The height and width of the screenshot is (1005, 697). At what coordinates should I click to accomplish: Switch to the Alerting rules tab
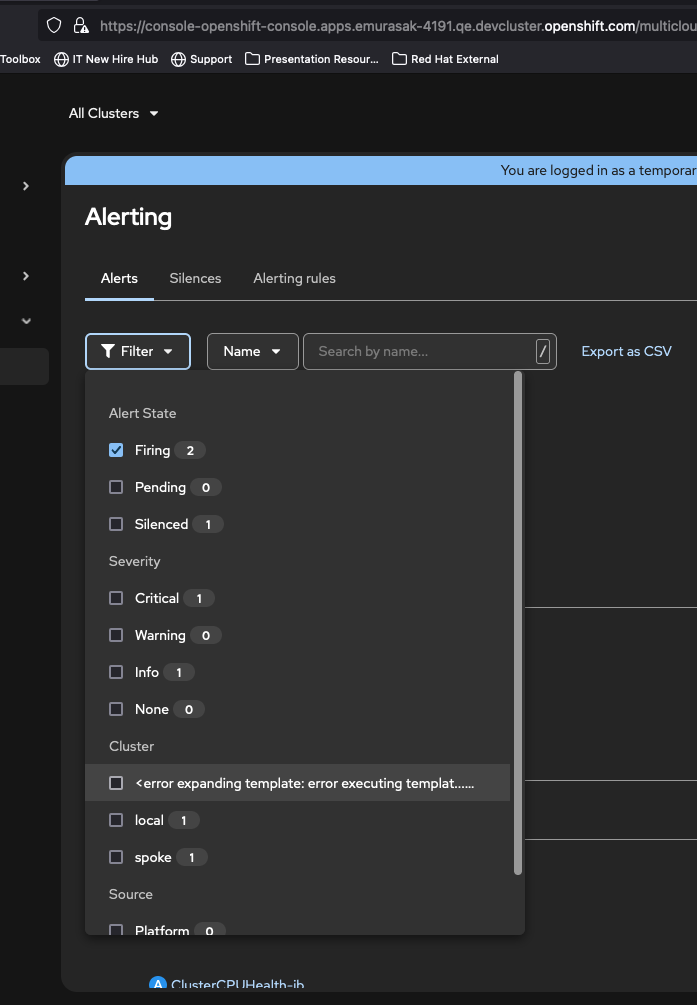point(294,278)
